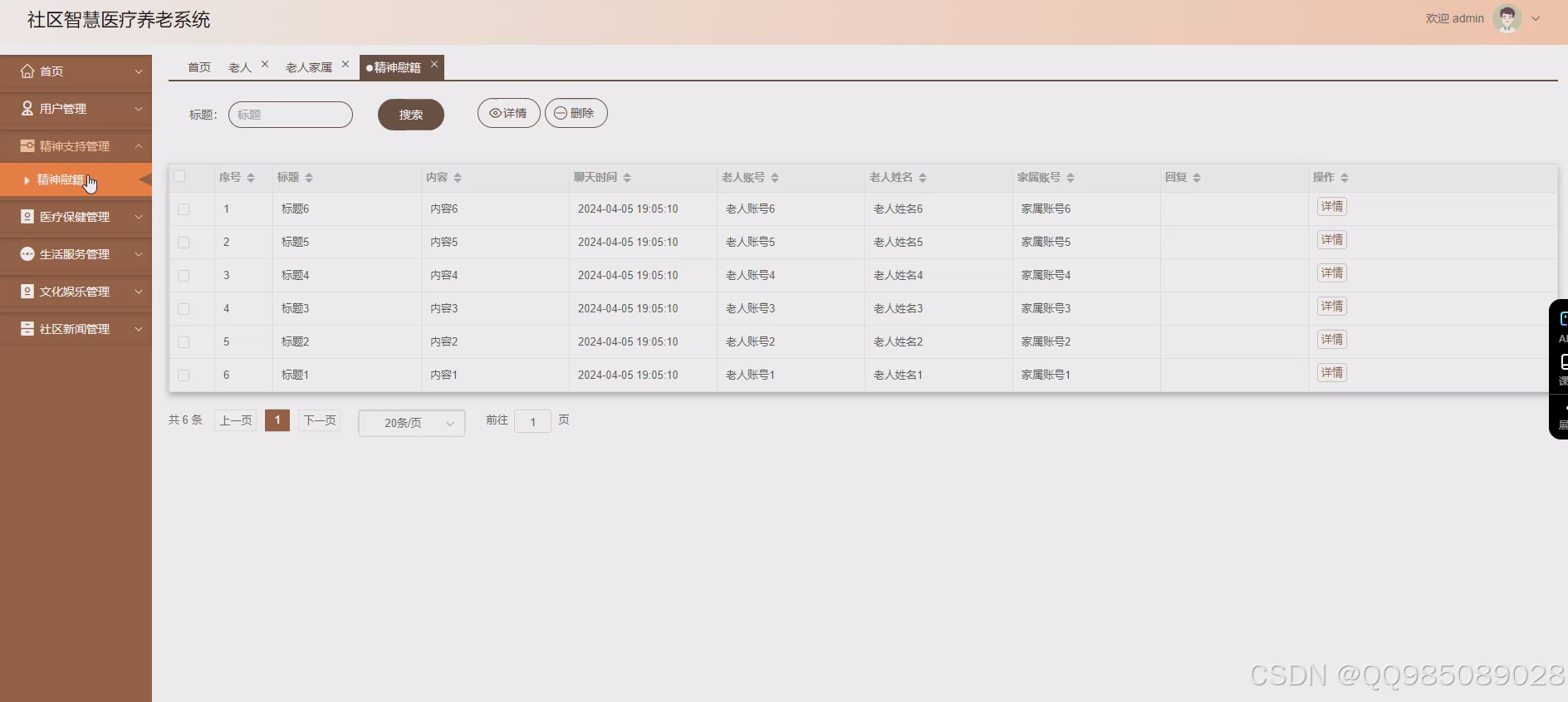Sort the 内容 column
This screenshot has width=1568, height=702.
(x=458, y=178)
